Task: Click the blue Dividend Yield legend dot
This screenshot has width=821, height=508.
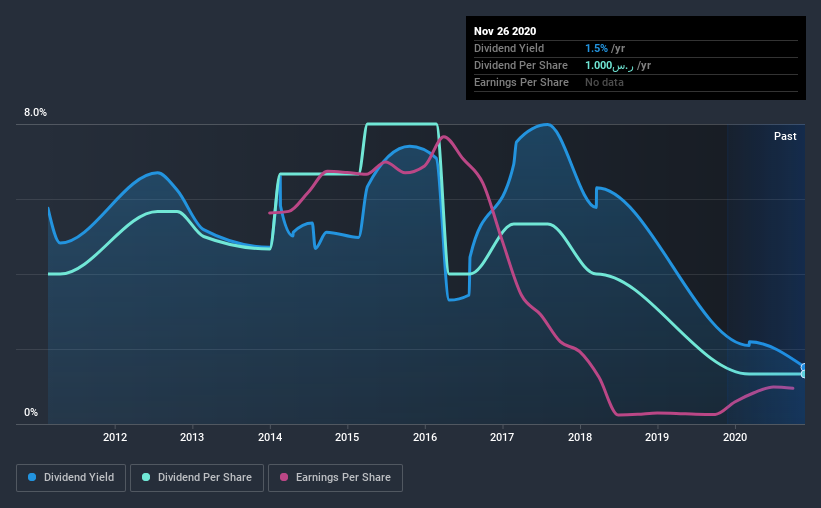Action: (32, 477)
